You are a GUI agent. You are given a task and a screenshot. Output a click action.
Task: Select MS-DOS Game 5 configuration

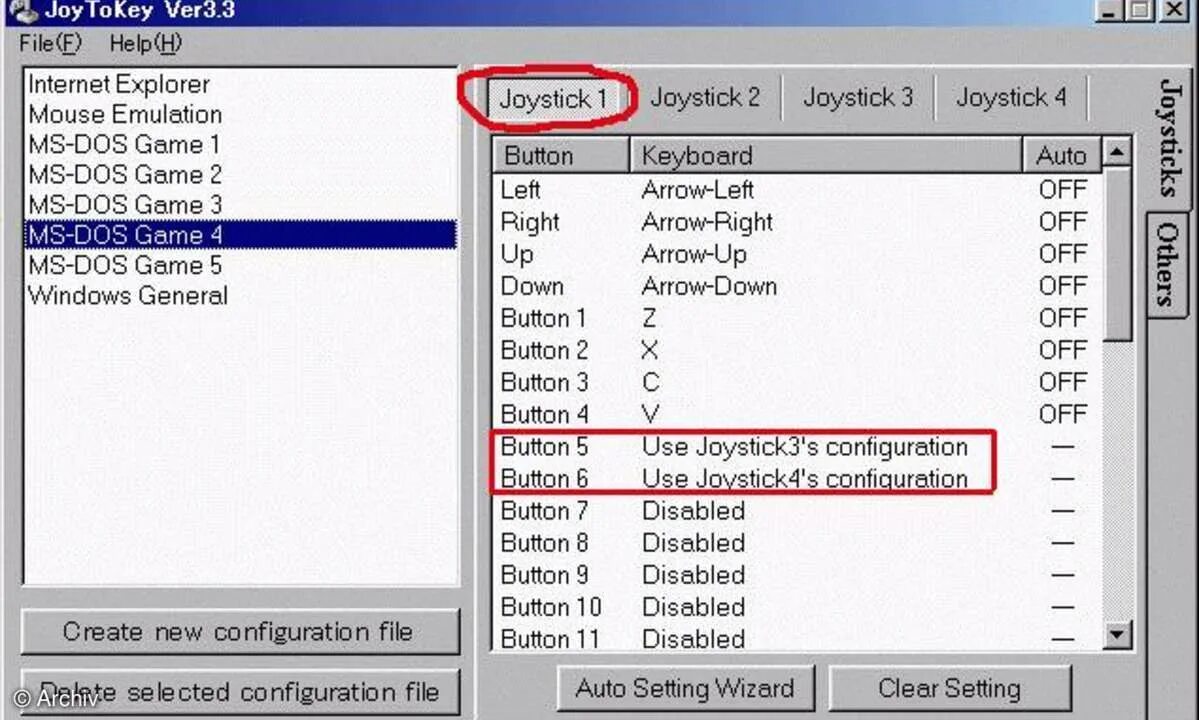241,265
